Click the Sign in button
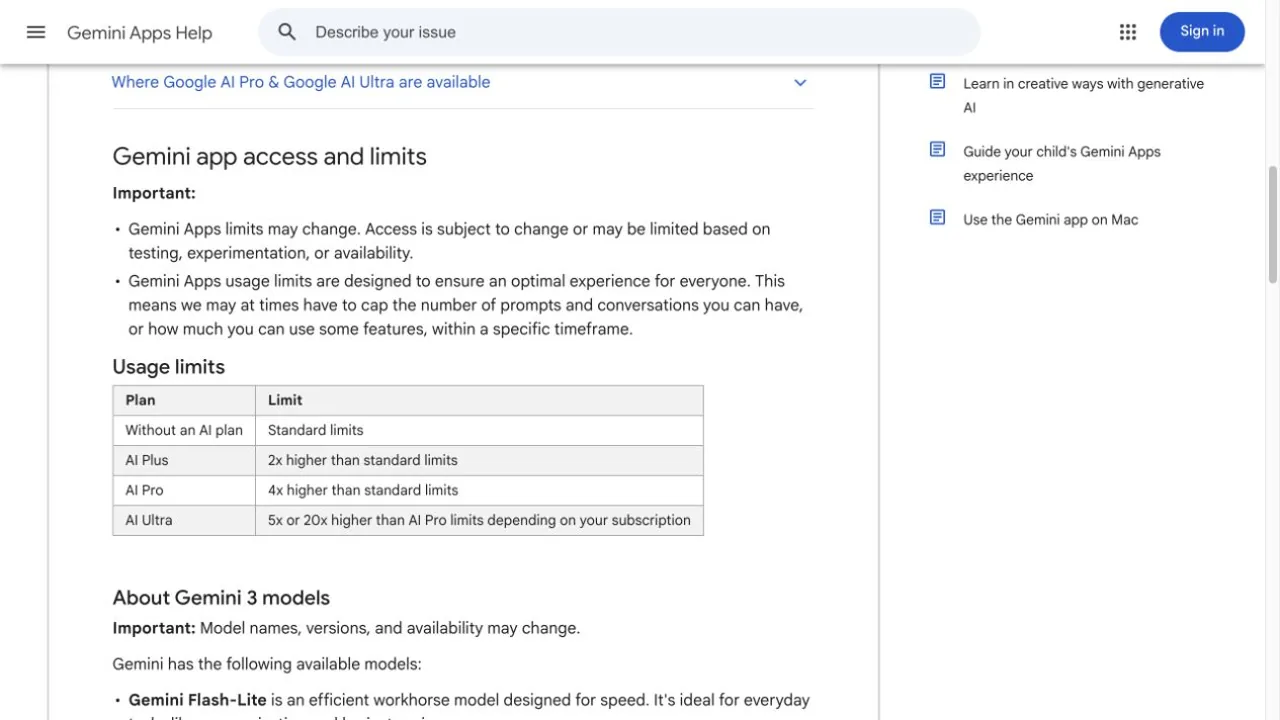 tap(1202, 32)
